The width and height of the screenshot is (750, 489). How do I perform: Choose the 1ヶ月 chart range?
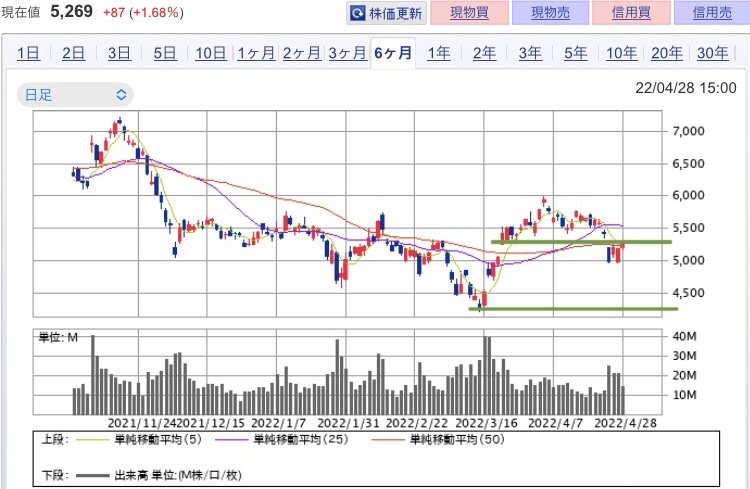point(256,53)
